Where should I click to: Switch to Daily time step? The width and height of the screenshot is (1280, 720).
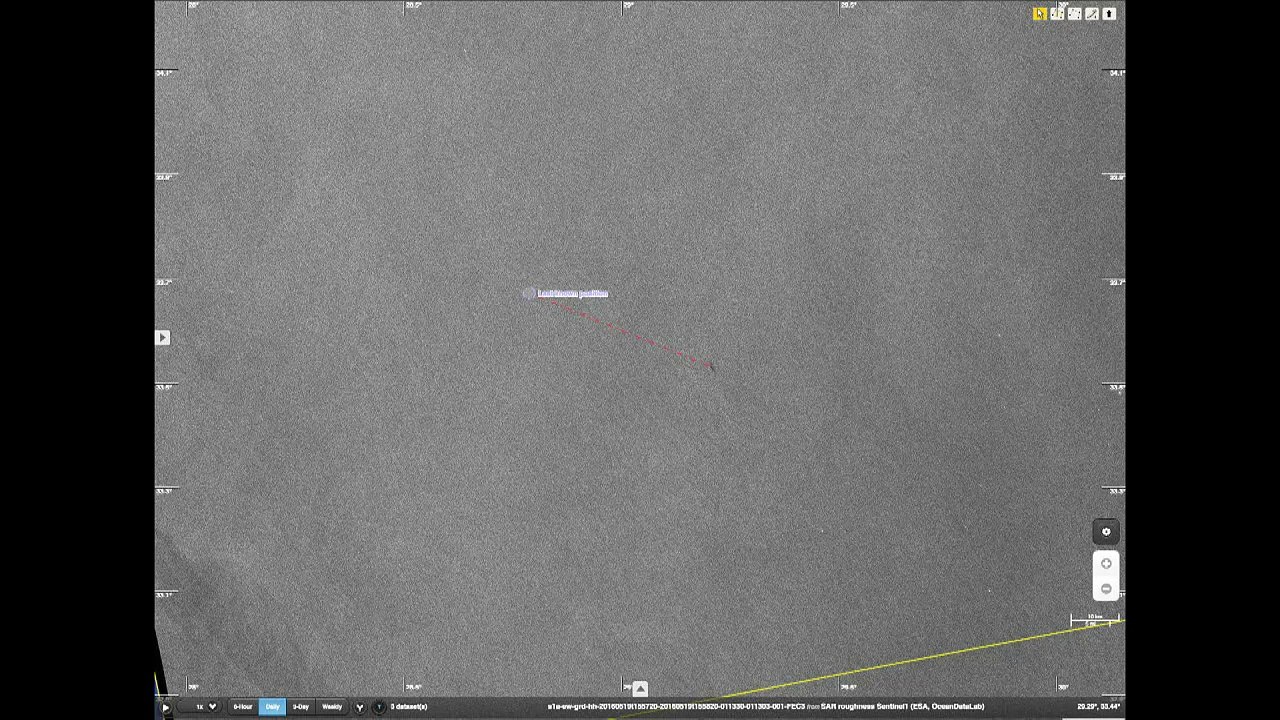(x=272, y=707)
